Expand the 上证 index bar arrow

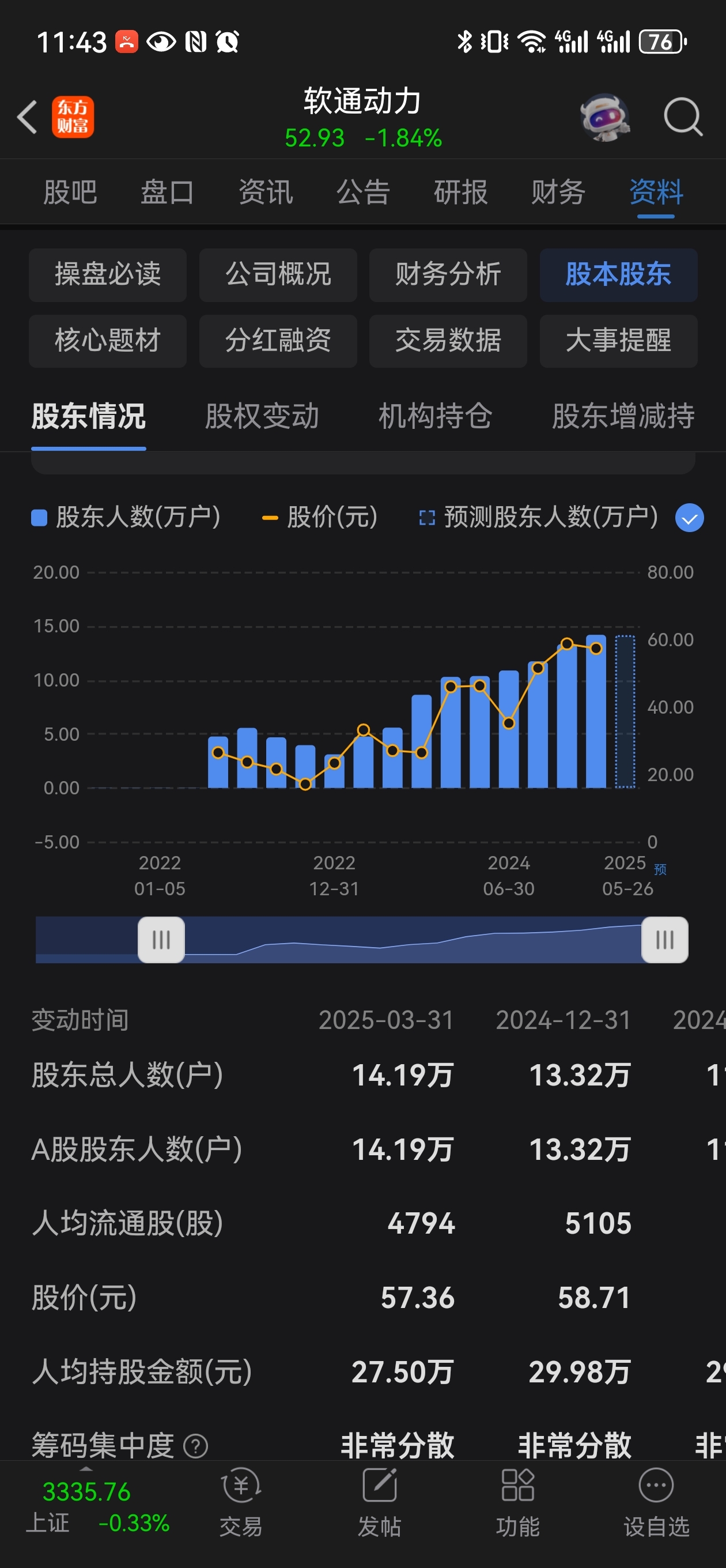click(x=86, y=1469)
